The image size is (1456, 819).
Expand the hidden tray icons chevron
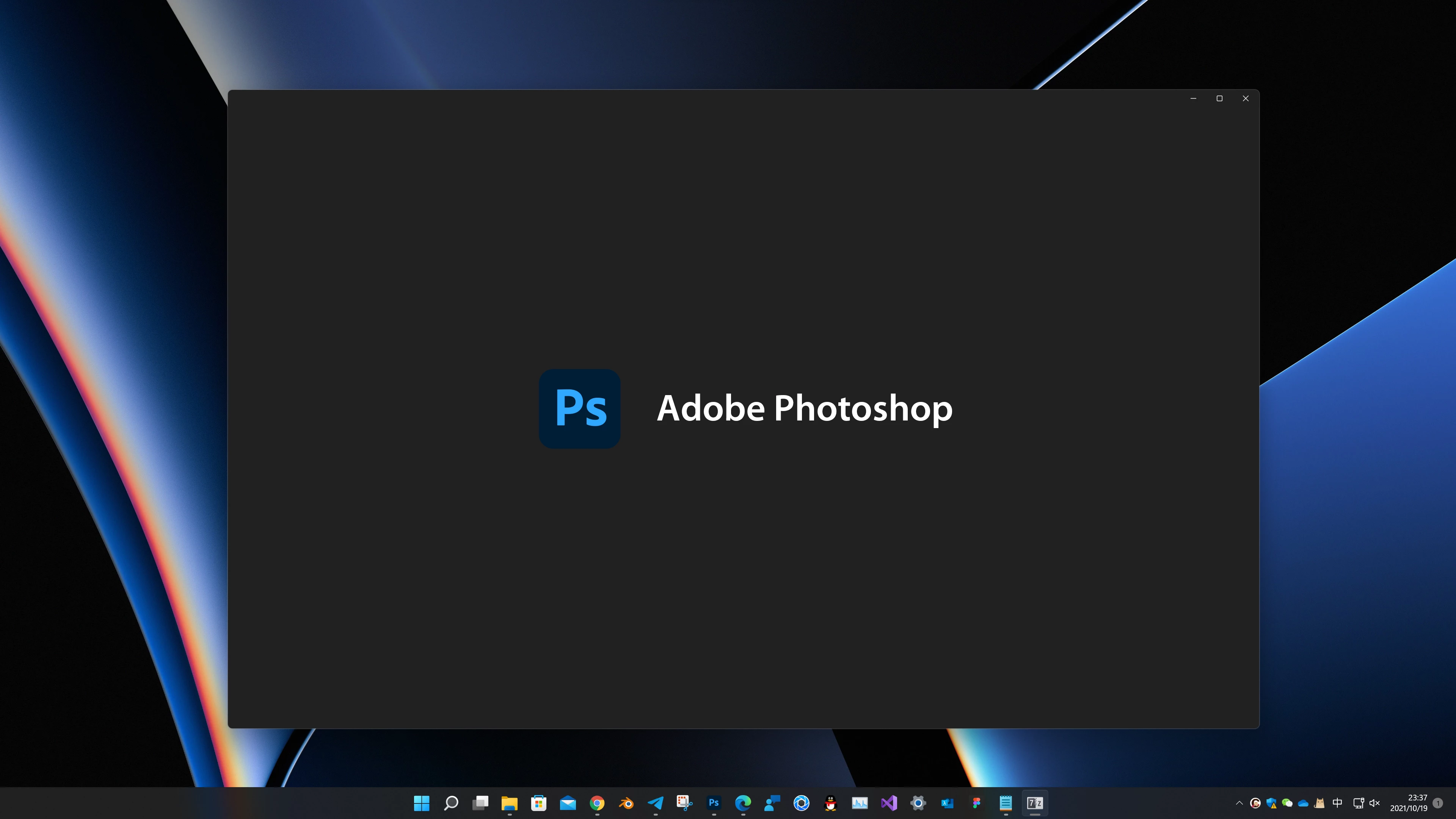[x=1239, y=803]
